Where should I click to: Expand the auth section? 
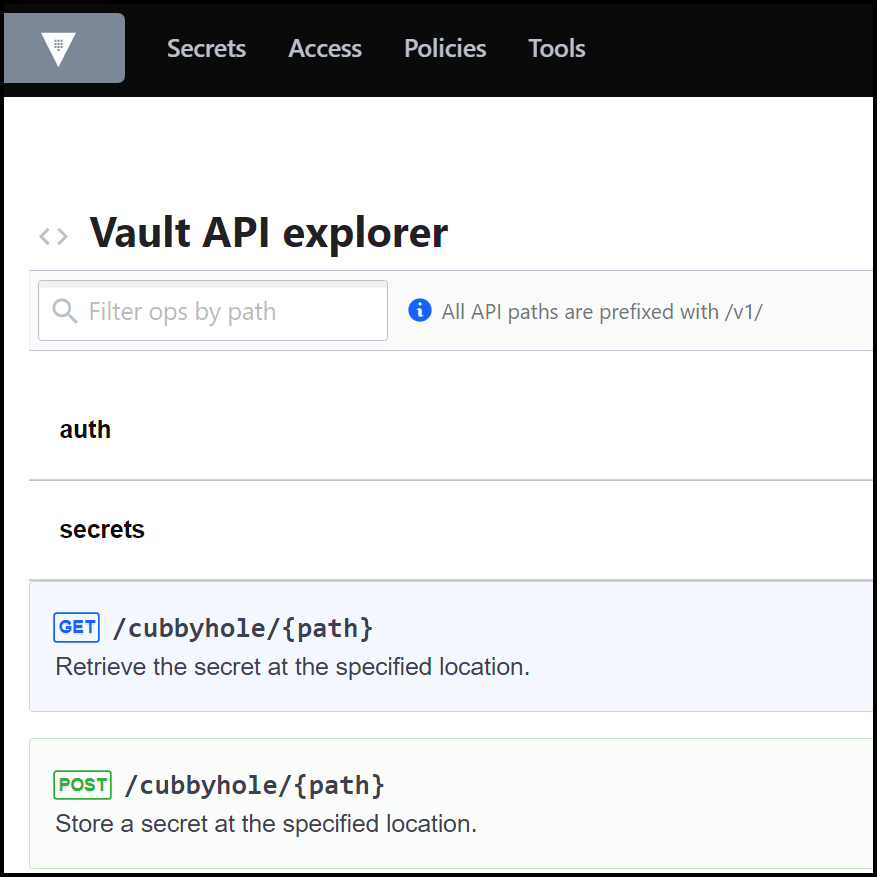tap(85, 429)
